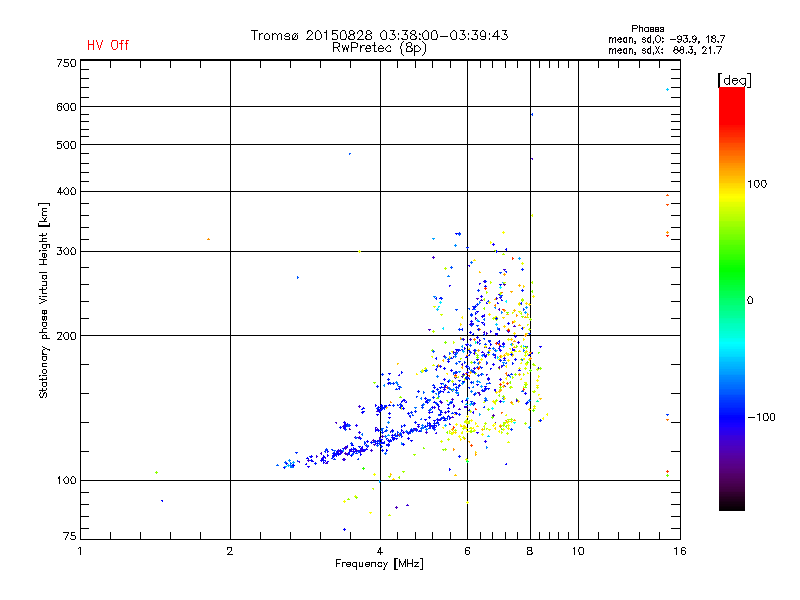Click the x-axis tick label '6'

467,551
